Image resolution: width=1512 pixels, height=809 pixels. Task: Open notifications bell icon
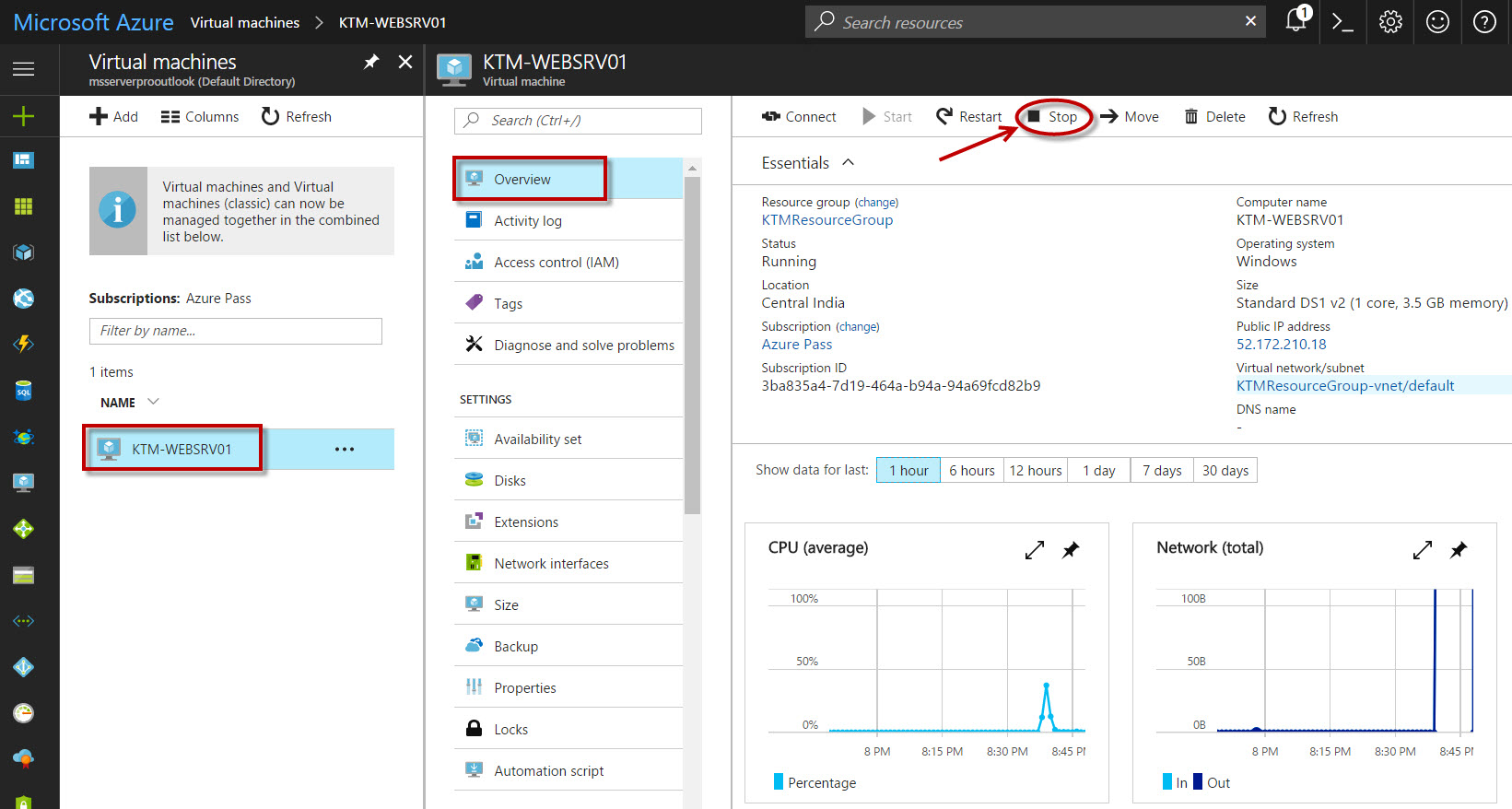point(1296,21)
